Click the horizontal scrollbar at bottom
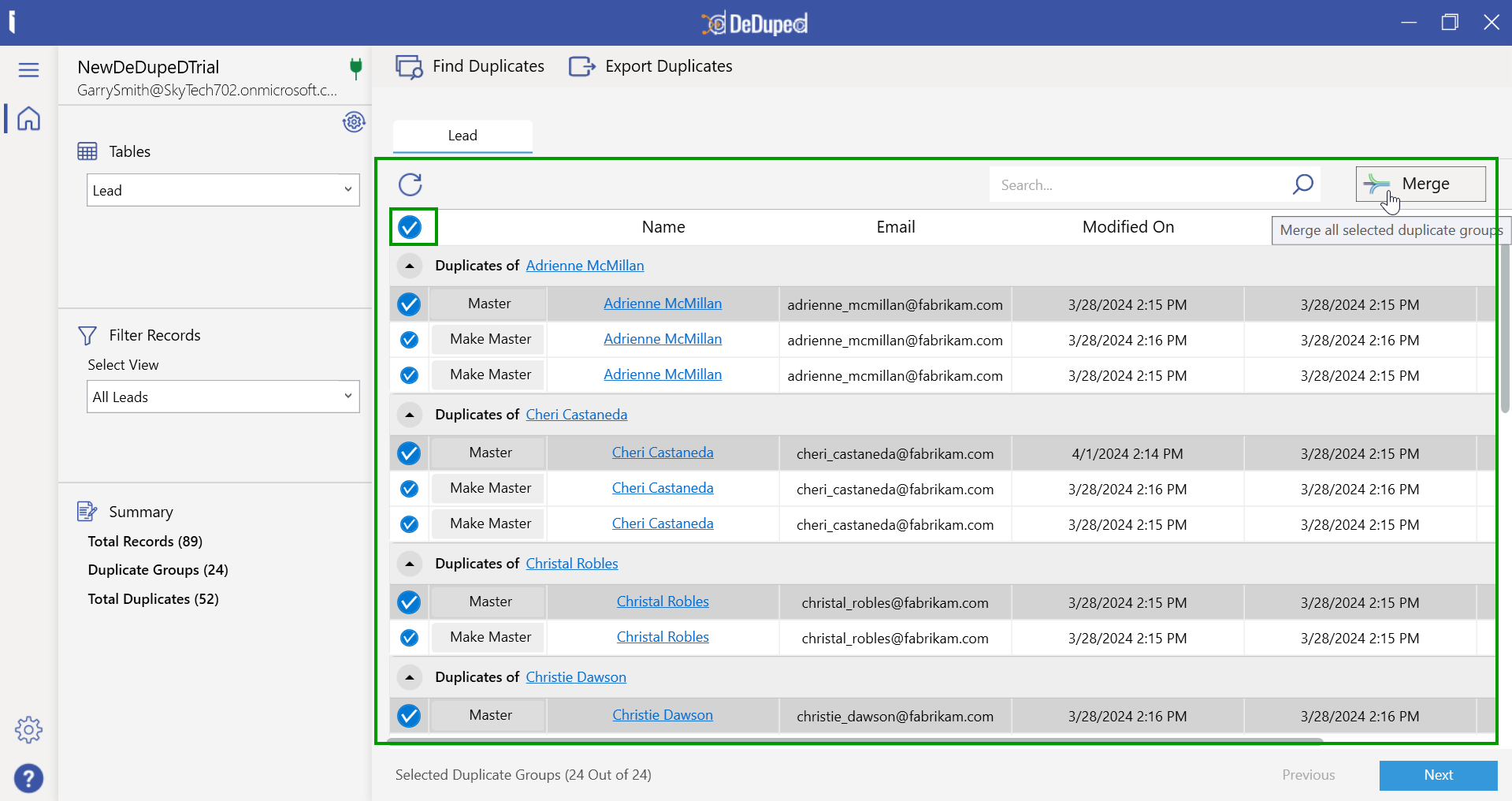The width and height of the screenshot is (1512, 801). (x=855, y=741)
